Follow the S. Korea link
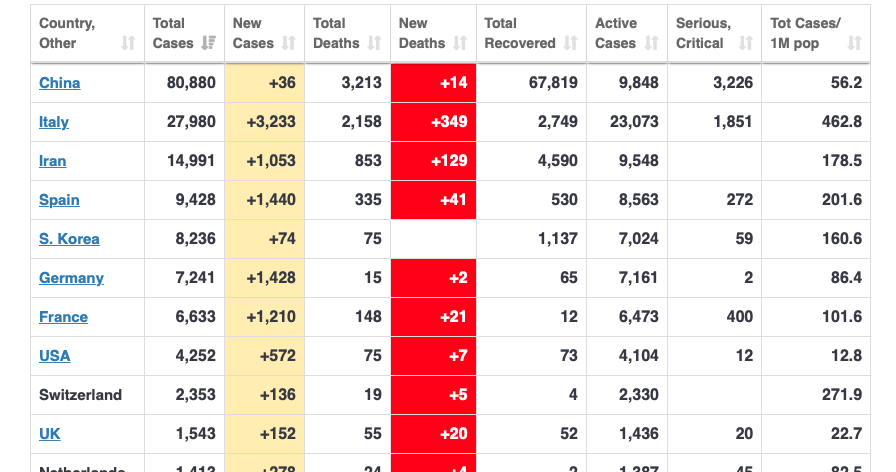The height and width of the screenshot is (472, 896). point(69,239)
